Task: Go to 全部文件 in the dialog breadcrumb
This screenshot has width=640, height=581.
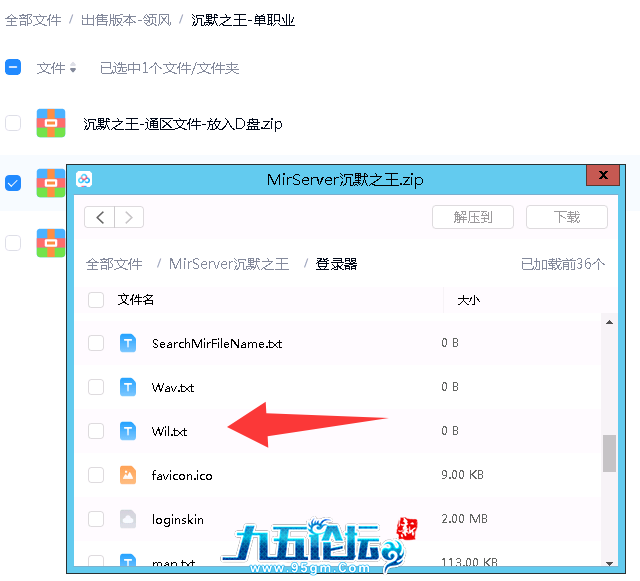Action: [114, 264]
